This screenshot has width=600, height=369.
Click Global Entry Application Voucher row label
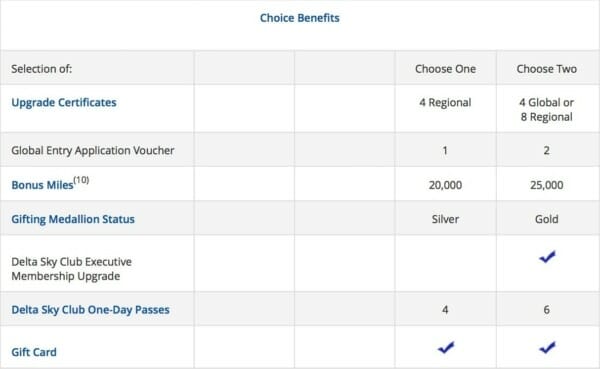[x=93, y=150]
